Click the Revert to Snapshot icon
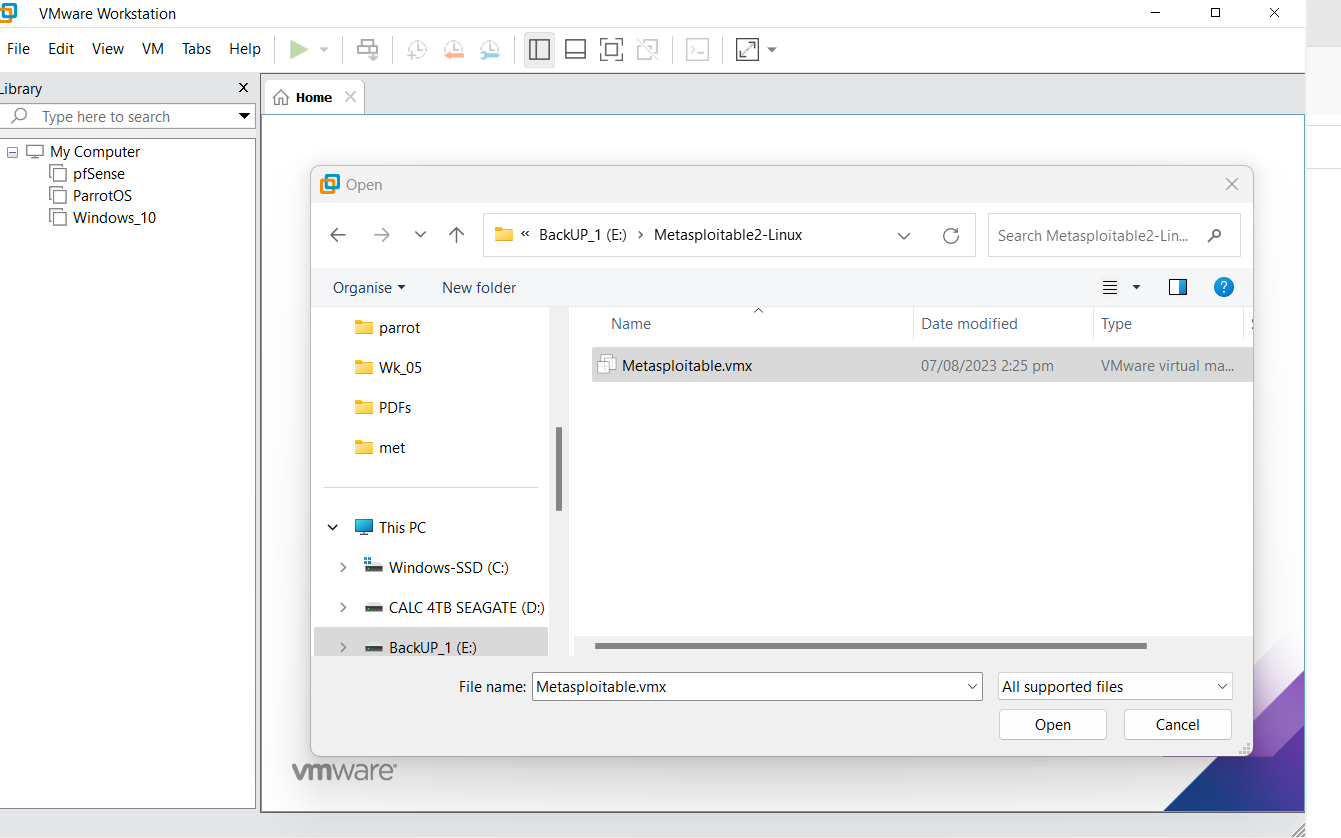Viewport: 1341px width, 838px height. coord(453,49)
